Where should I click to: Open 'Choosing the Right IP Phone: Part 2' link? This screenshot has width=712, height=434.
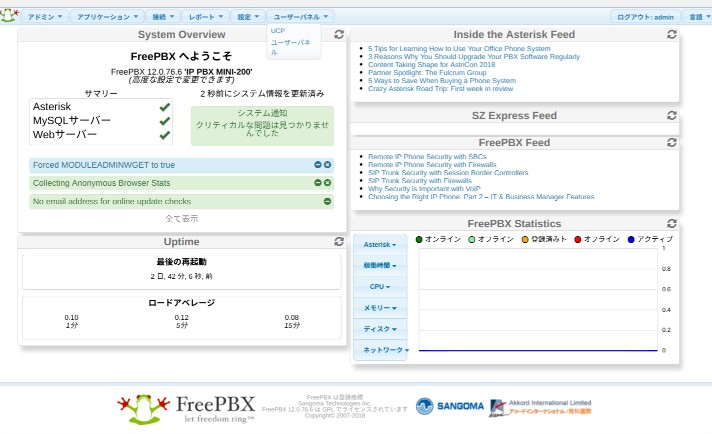click(481, 197)
